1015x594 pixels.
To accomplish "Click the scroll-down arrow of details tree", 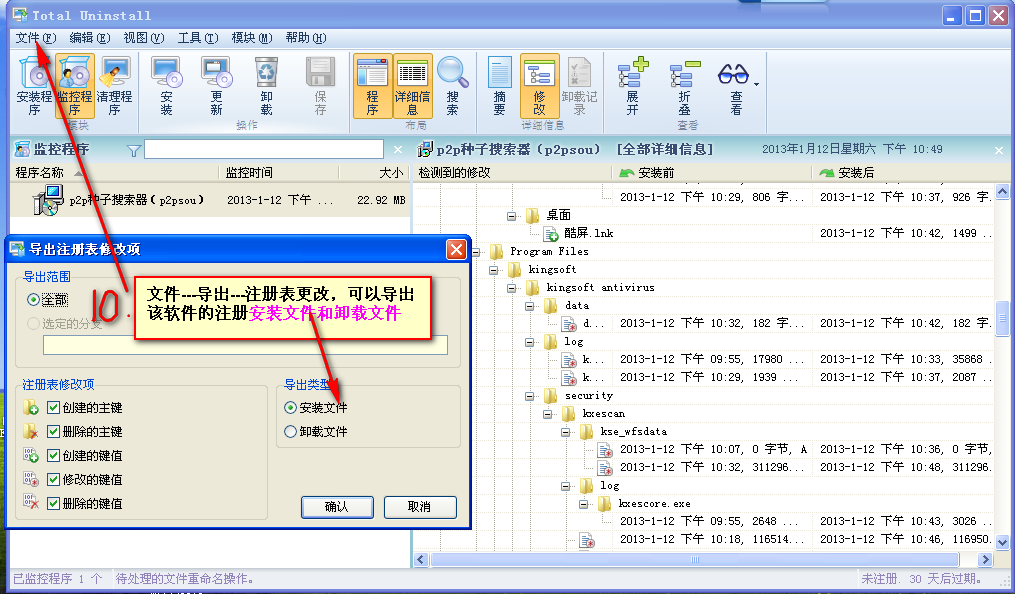I will pos(1002,542).
